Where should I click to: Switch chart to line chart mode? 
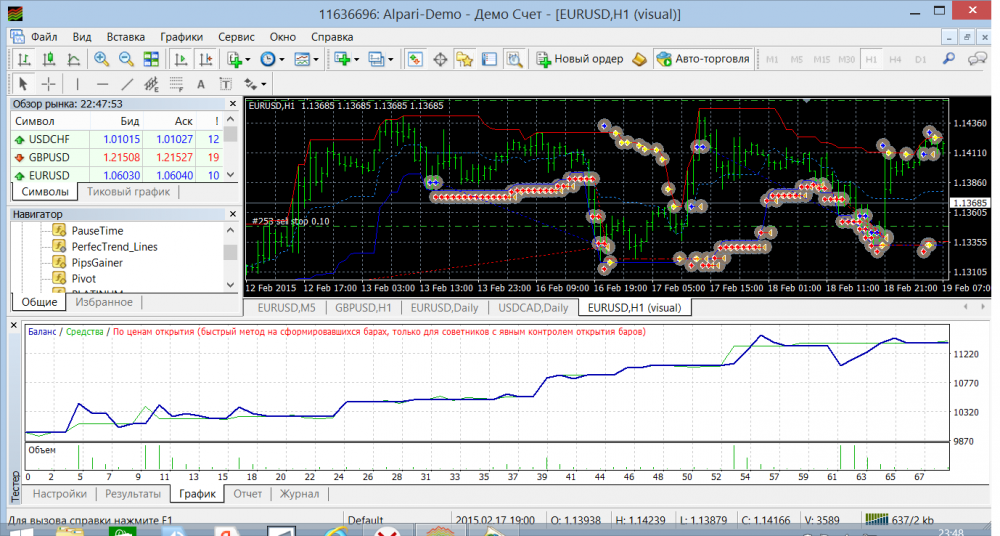click(x=73, y=59)
